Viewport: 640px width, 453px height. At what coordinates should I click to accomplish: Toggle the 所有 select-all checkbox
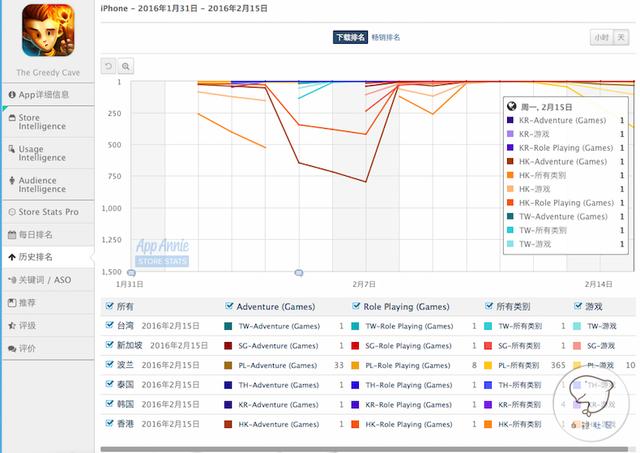pyautogui.click(x=110, y=307)
